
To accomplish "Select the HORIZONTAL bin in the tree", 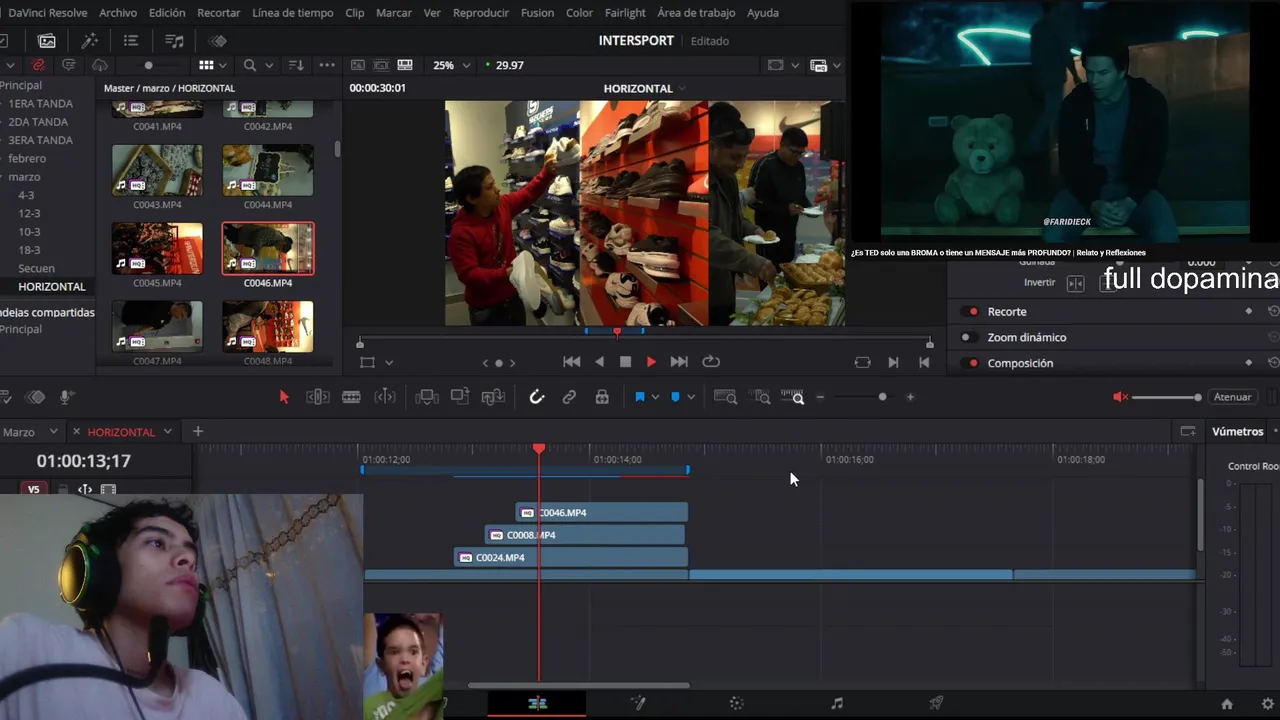I will [x=52, y=286].
